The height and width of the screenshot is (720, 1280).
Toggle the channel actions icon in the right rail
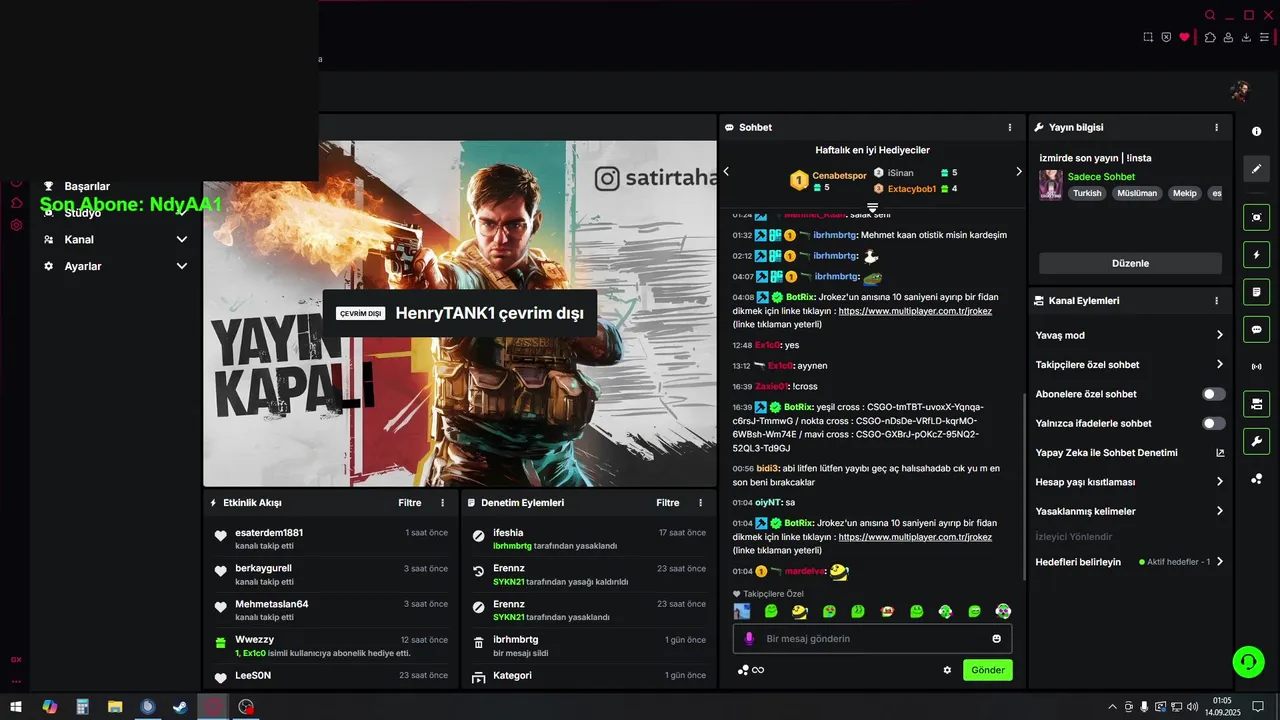tap(1257, 404)
